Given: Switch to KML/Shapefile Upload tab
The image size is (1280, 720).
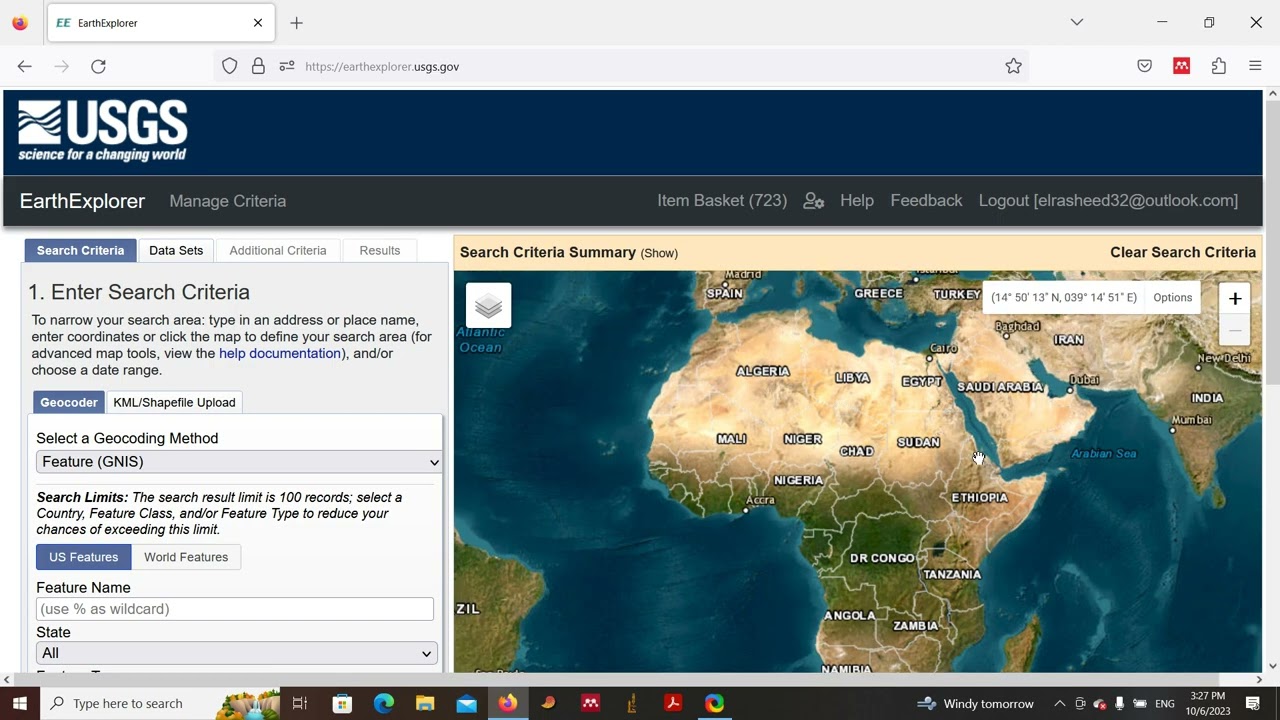Looking at the screenshot, I should pos(174,402).
